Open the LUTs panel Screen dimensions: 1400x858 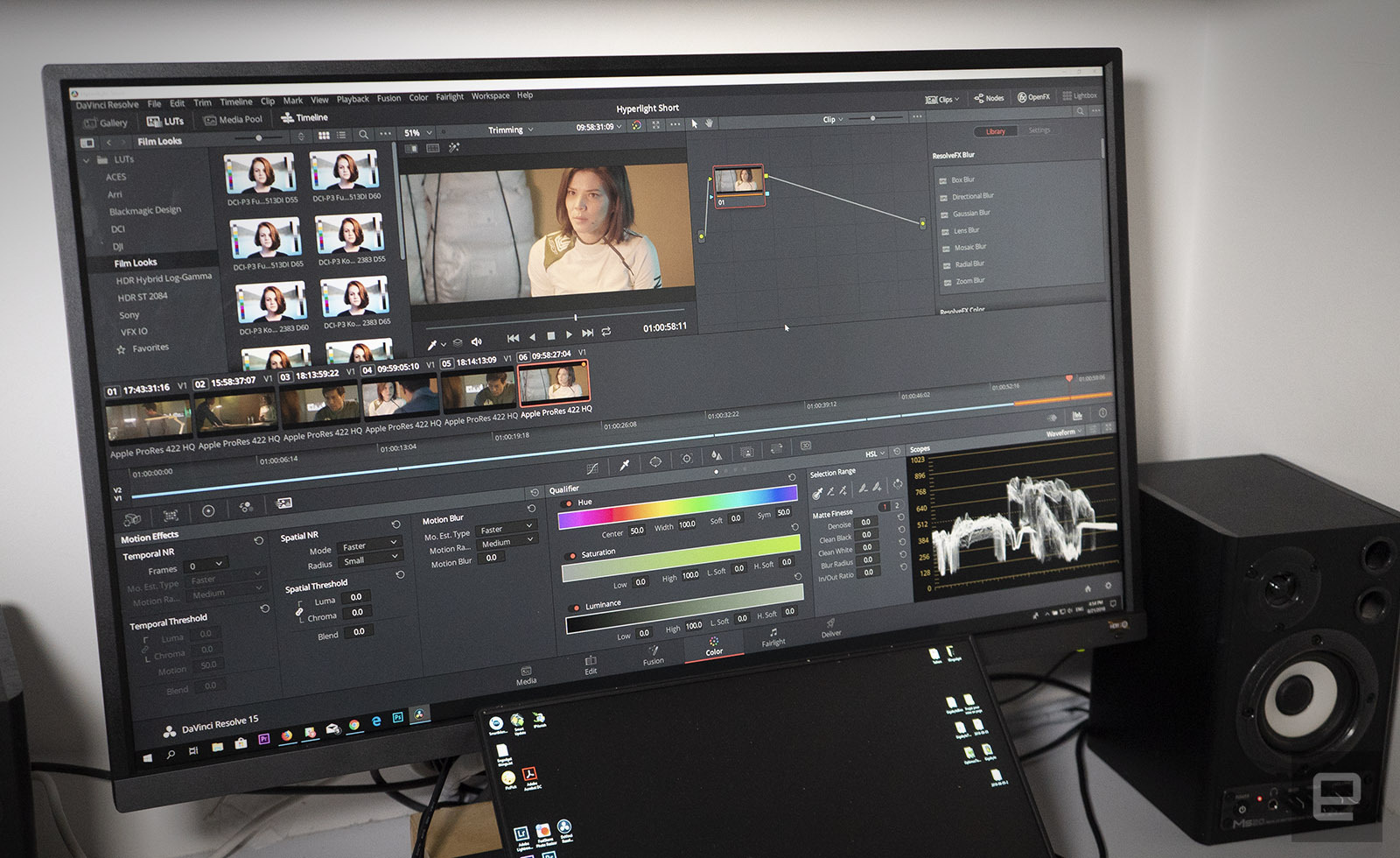(x=165, y=122)
